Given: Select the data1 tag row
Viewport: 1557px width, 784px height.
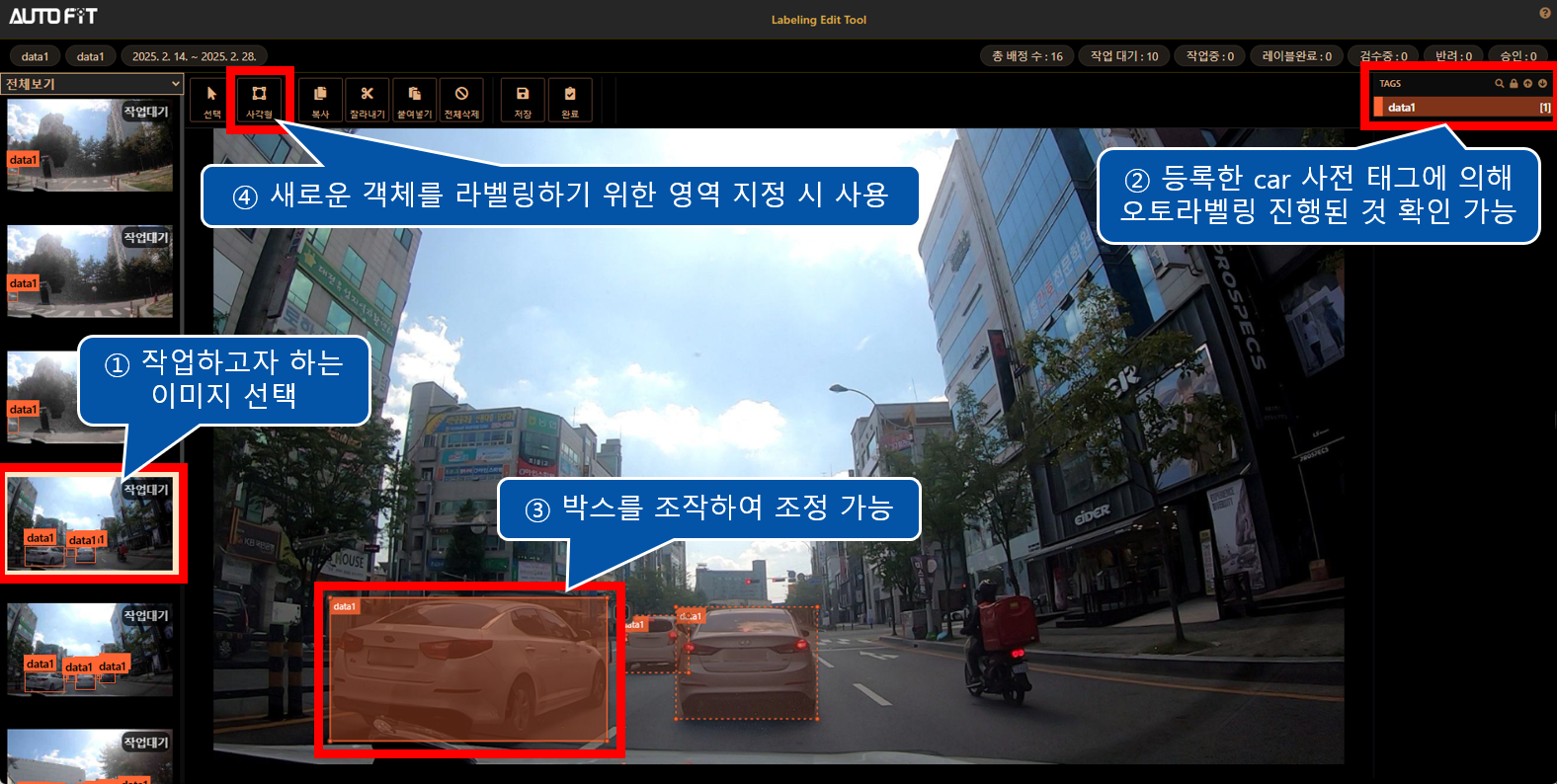Looking at the screenshot, I should pyautogui.click(x=1462, y=108).
